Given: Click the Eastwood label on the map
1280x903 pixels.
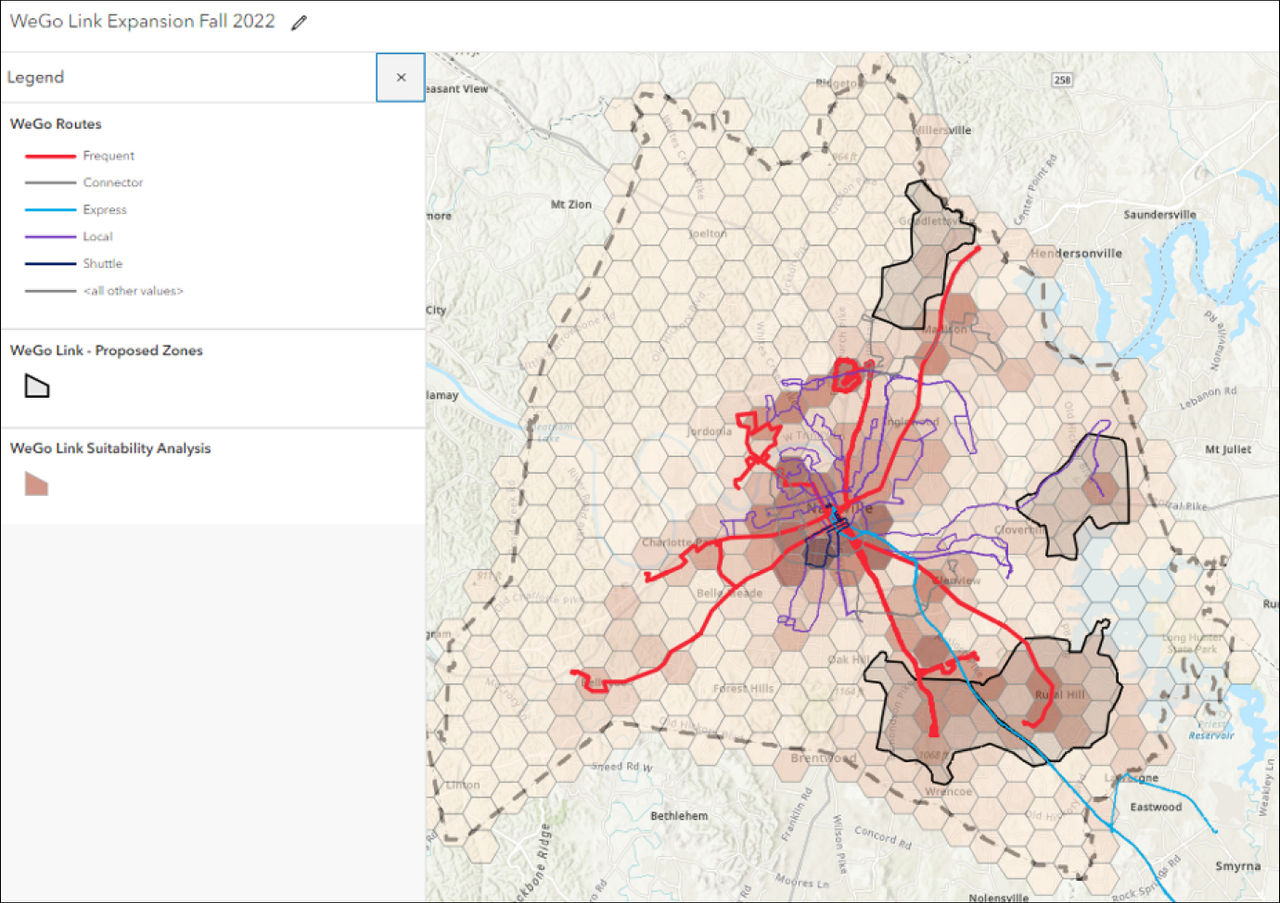Looking at the screenshot, I should [1156, 807].
